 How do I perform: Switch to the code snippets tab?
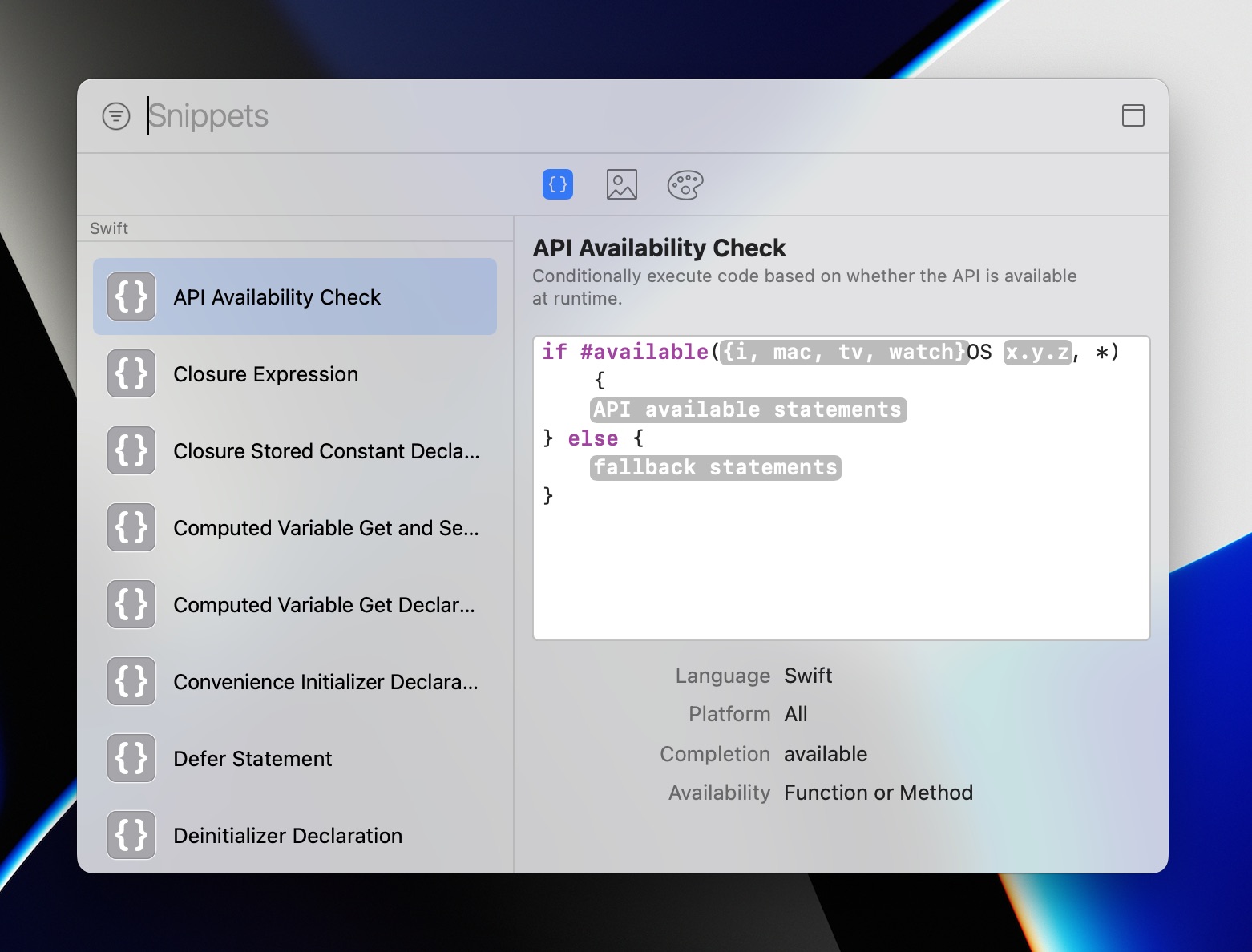558,184
